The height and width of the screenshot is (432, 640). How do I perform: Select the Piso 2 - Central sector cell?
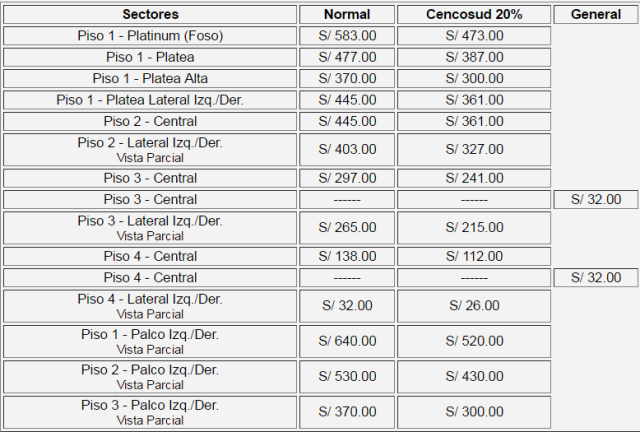click(150, 121)
